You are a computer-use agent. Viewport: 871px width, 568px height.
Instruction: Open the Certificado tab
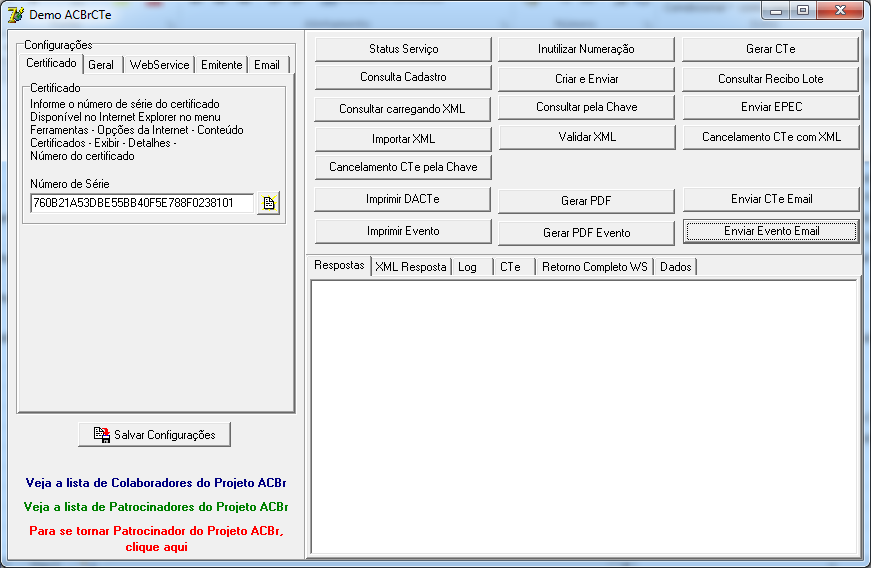point(52,63)
